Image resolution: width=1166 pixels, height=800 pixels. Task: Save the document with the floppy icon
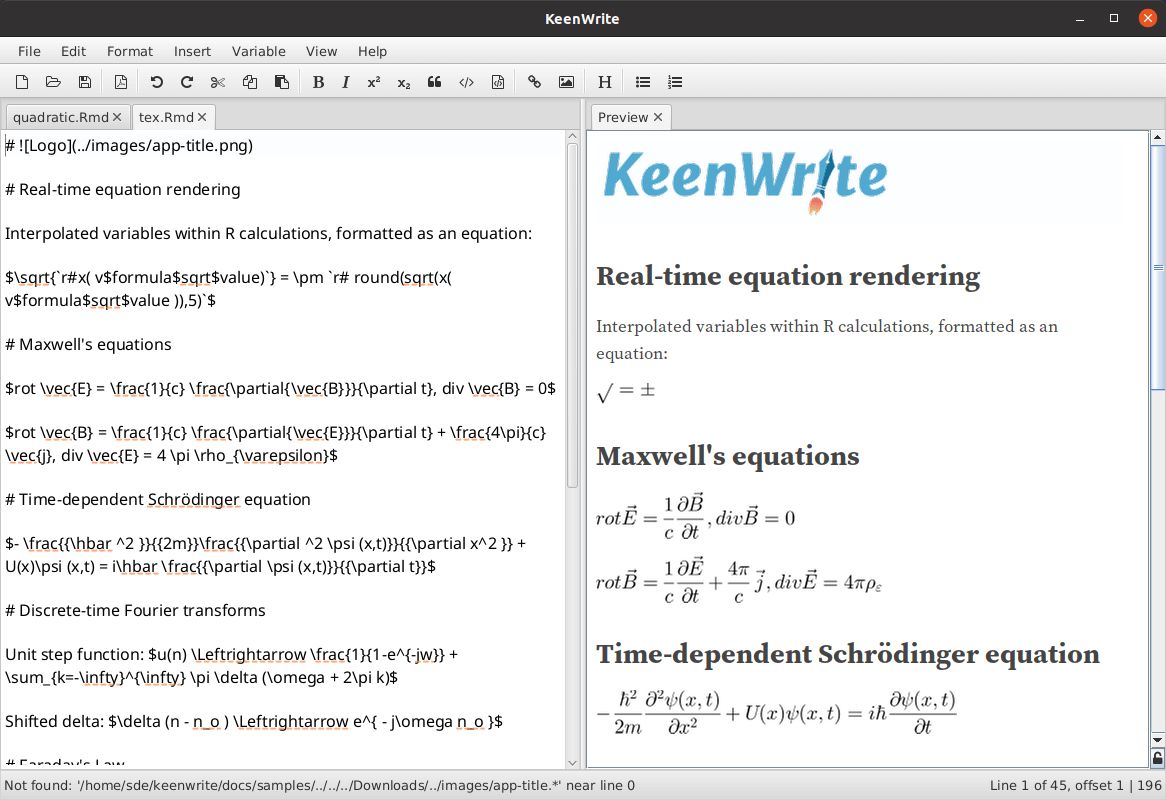click(x=85, y=82)
